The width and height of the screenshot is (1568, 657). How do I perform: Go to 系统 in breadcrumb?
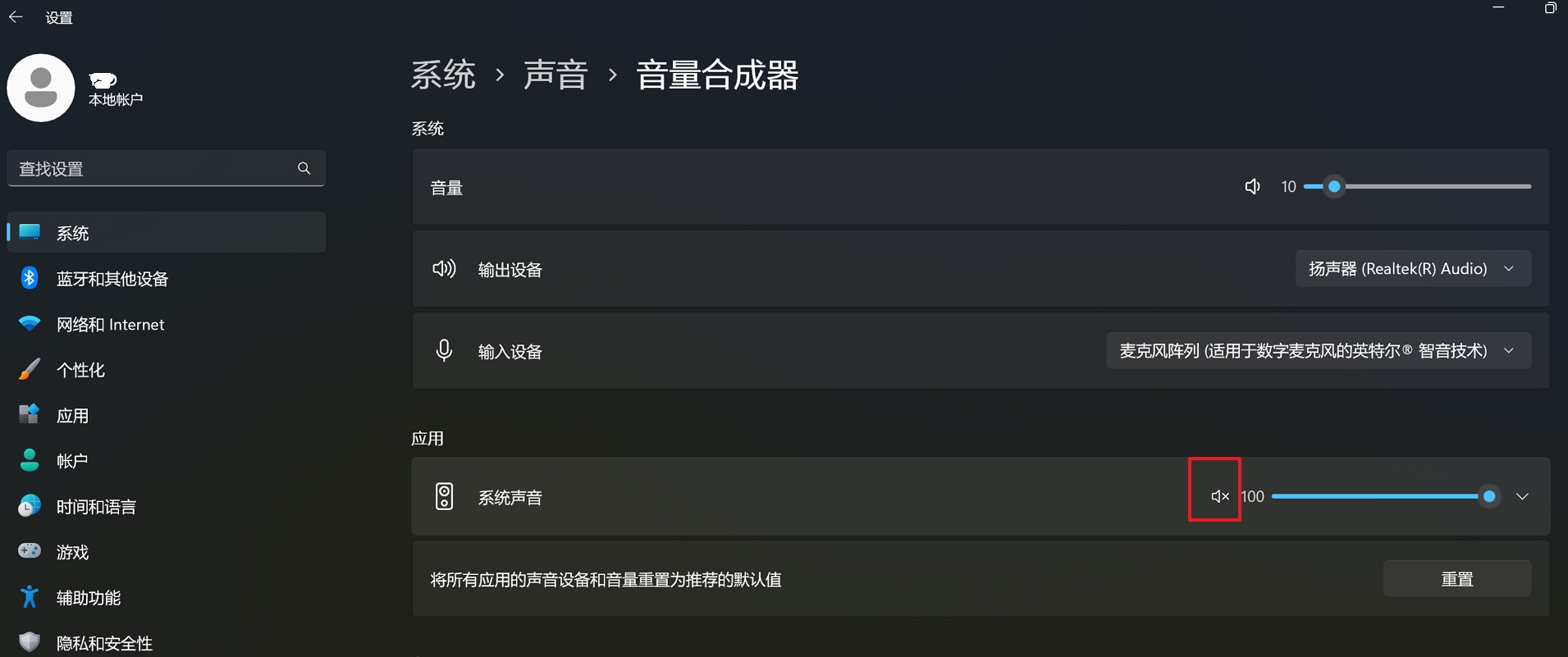point(443,75)
